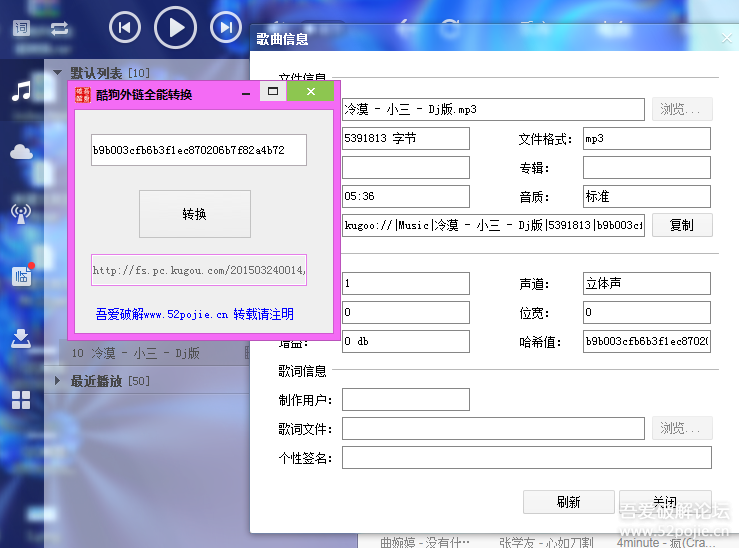
Task: Click the 浏览 button beside 歌词文件
Action: click(x=682, y=428)
